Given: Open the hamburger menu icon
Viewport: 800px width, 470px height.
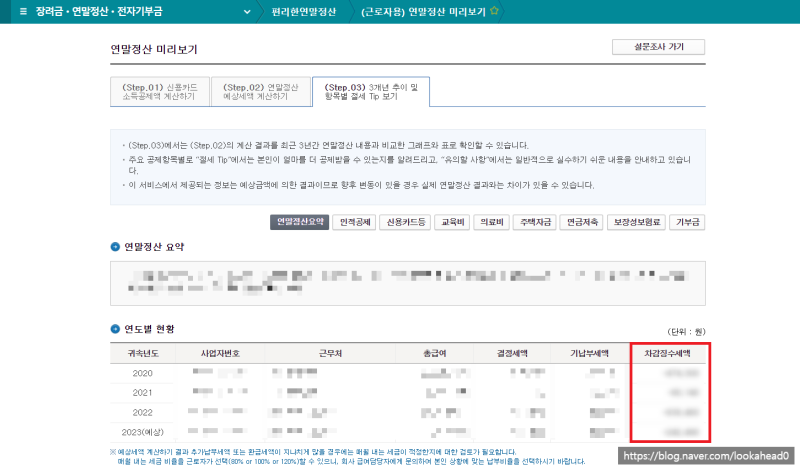Looking at the screenshot, I should point(23,11).
